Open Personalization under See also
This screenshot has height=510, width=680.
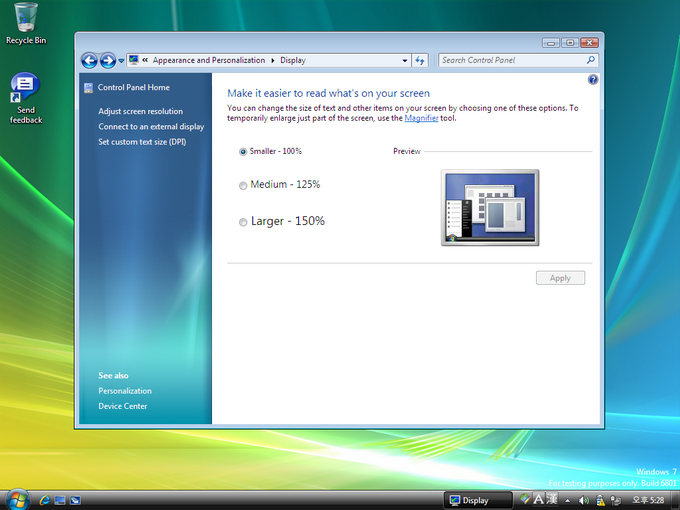125,391
